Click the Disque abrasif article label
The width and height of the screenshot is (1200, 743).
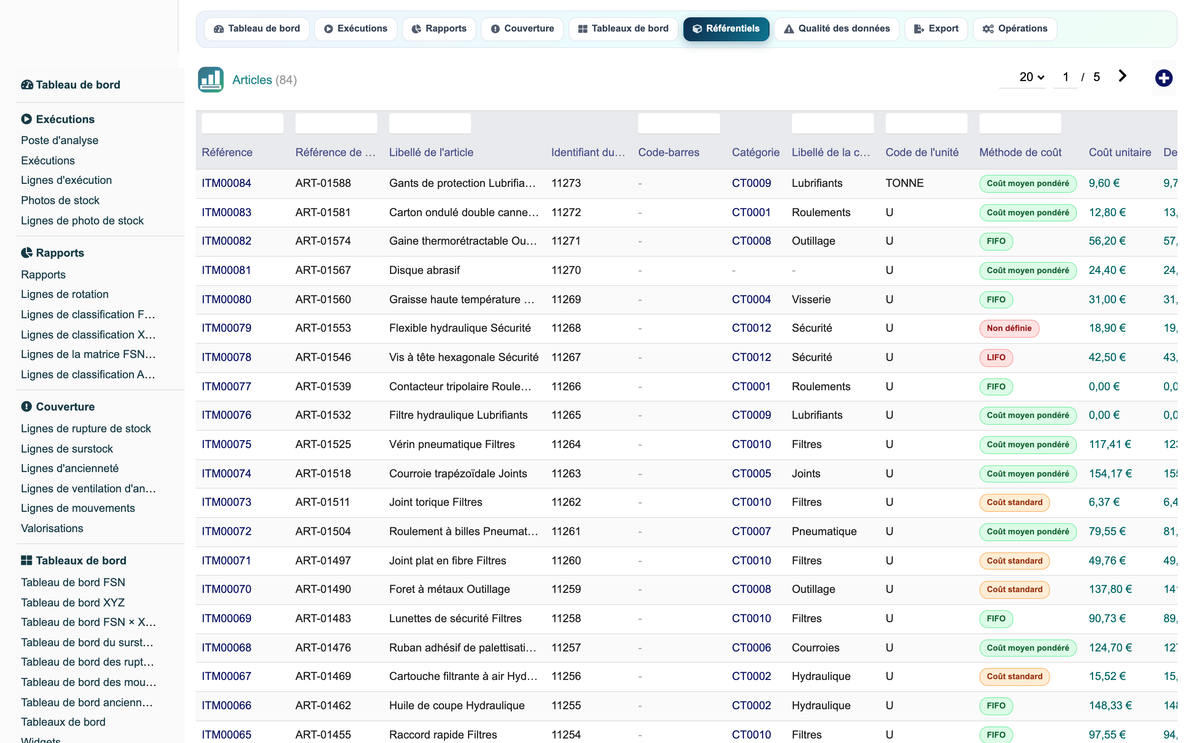pyautogui.click(x=425, y=271)
